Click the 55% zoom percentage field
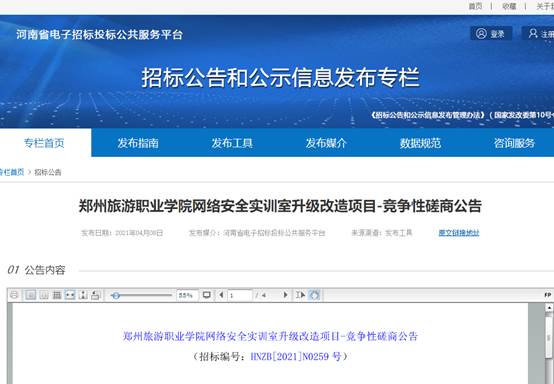The height and width of the screenshot is (384, 554). point(187,295)
